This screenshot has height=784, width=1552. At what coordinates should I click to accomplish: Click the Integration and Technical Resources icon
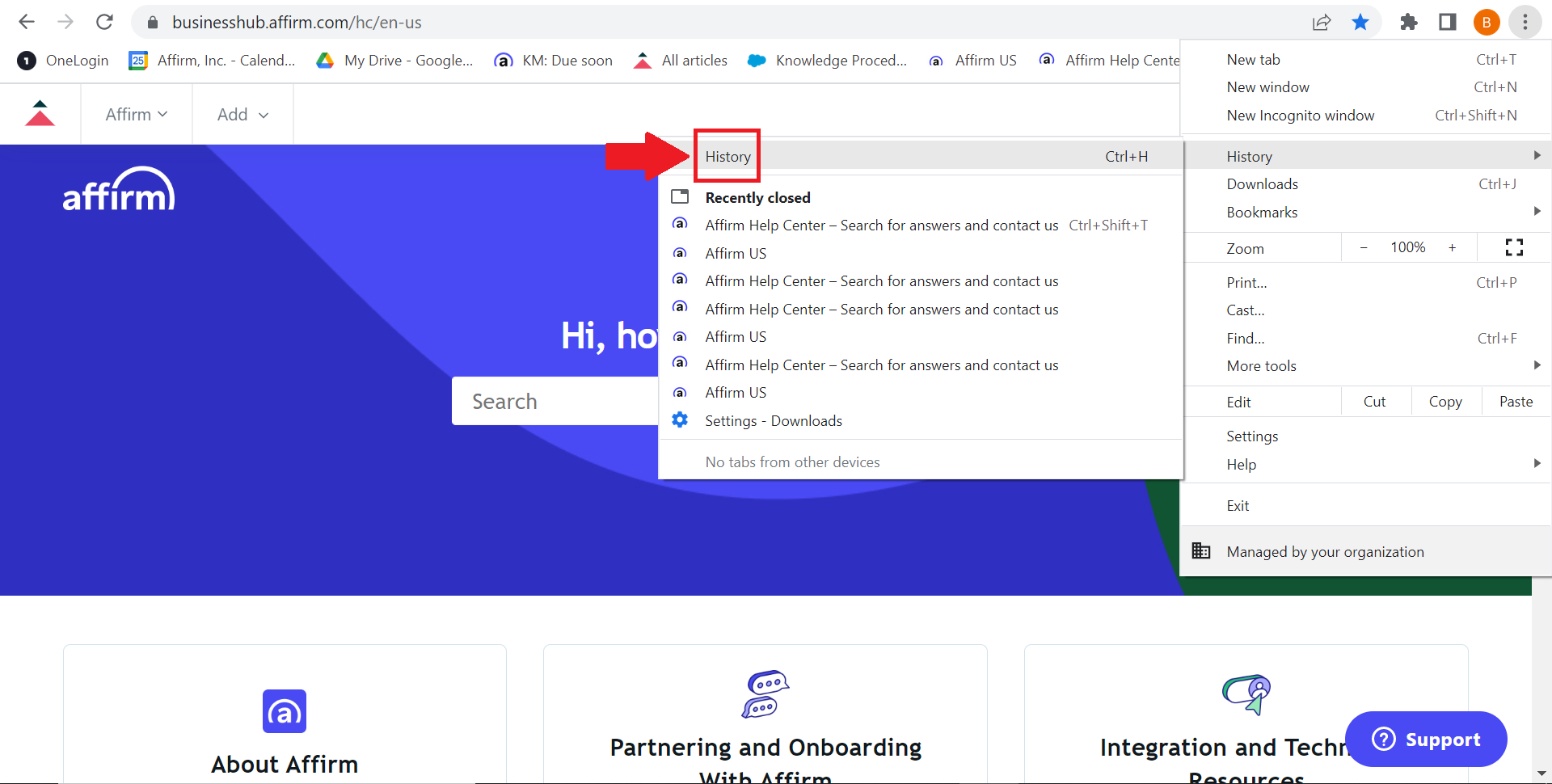click(x=1246, y=693)
